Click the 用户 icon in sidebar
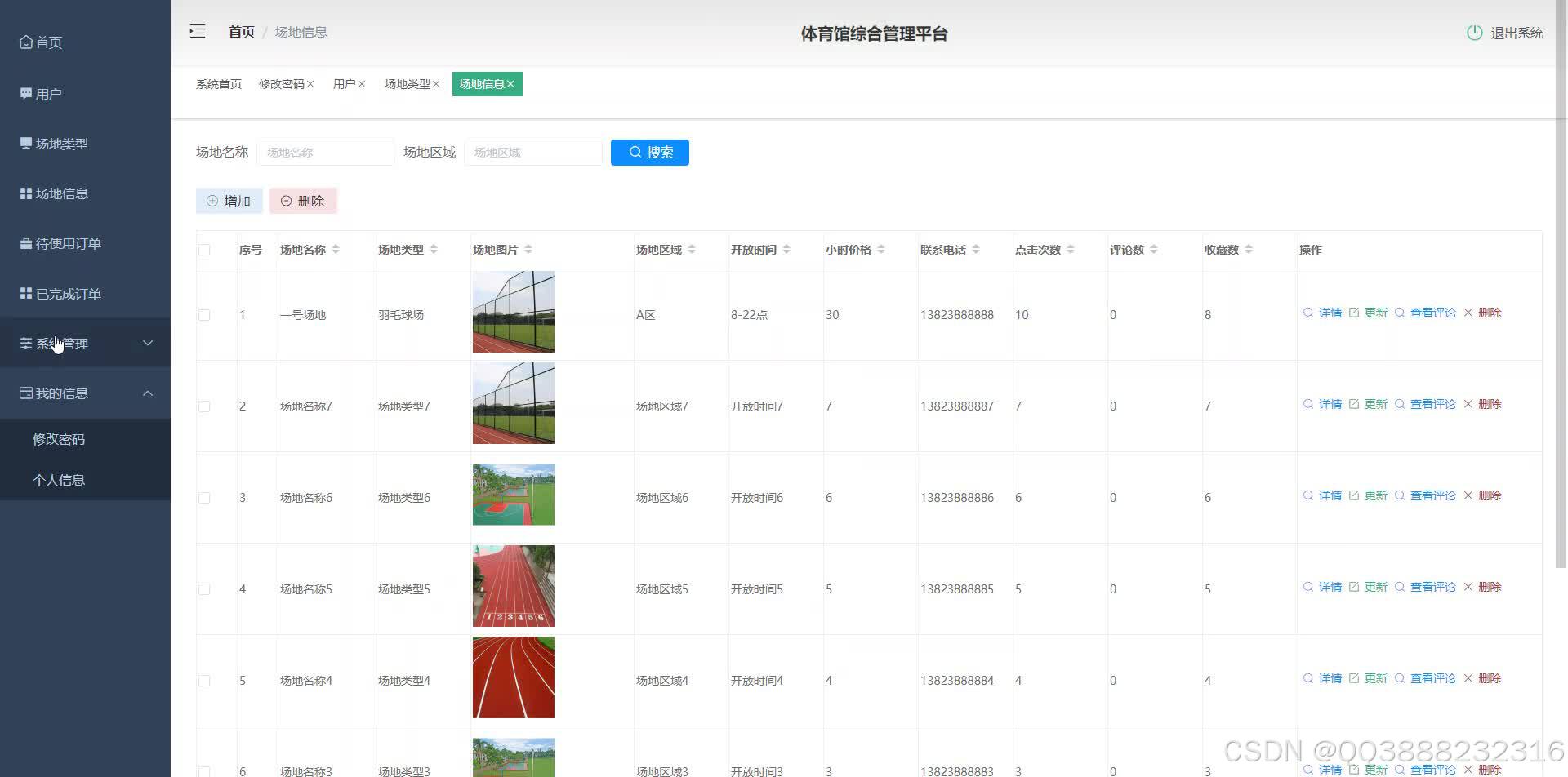This screenshot has height=777, width=1568. tap(26, 94)
